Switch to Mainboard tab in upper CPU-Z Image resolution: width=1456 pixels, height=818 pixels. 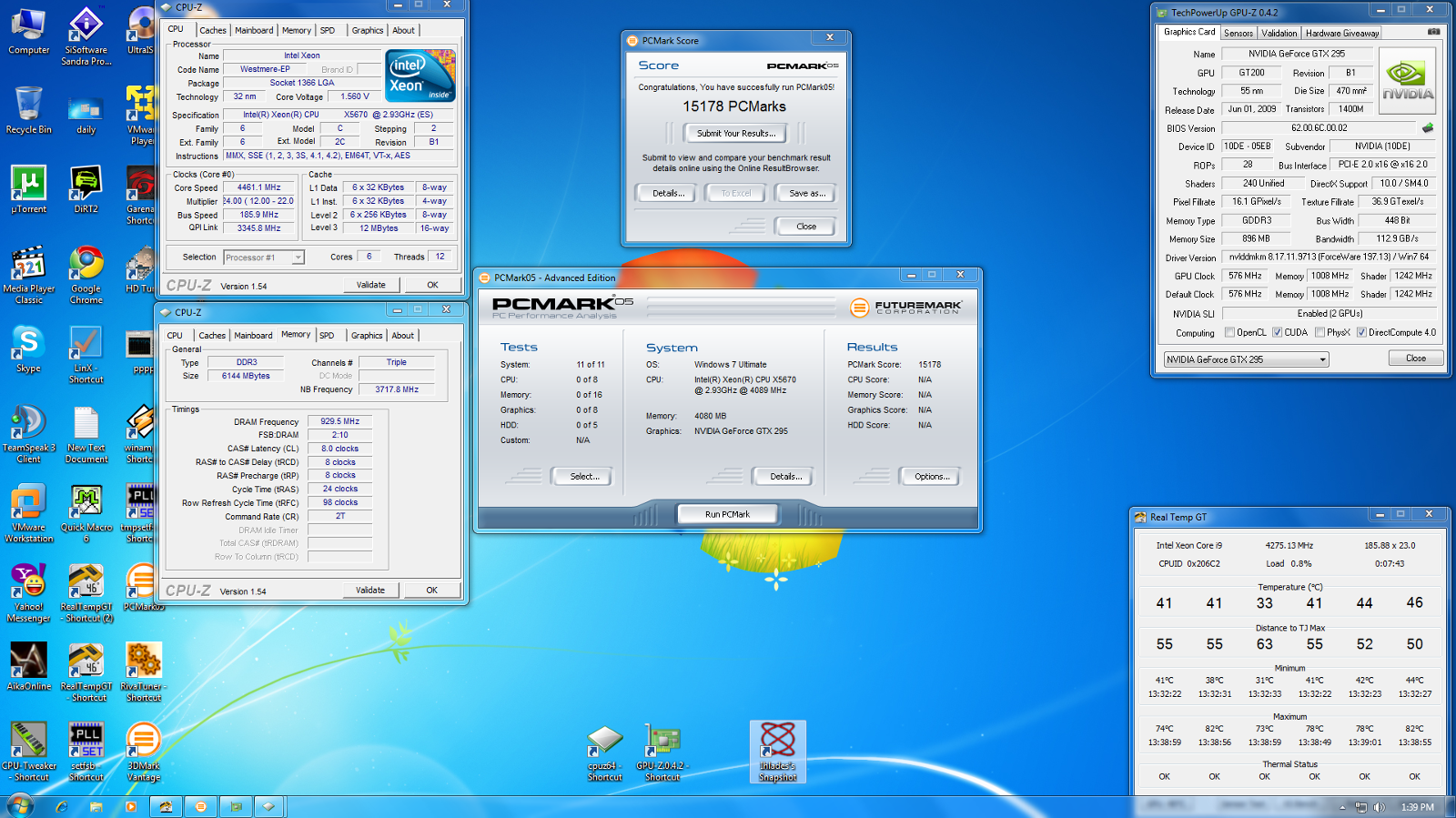click(254, 30)
